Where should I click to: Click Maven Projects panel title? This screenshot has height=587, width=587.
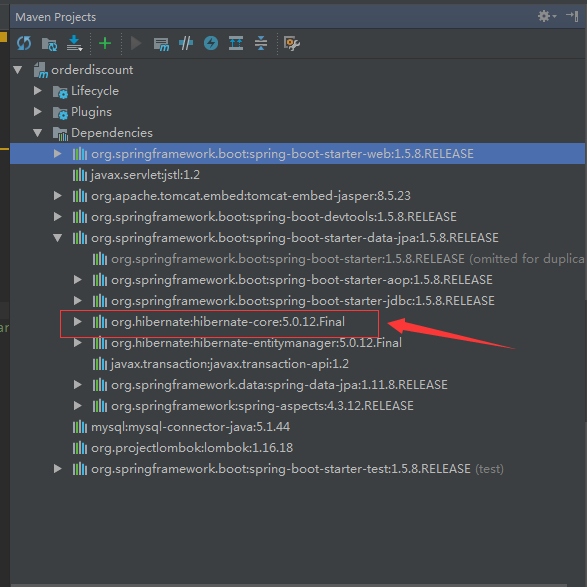pos(55,17)
